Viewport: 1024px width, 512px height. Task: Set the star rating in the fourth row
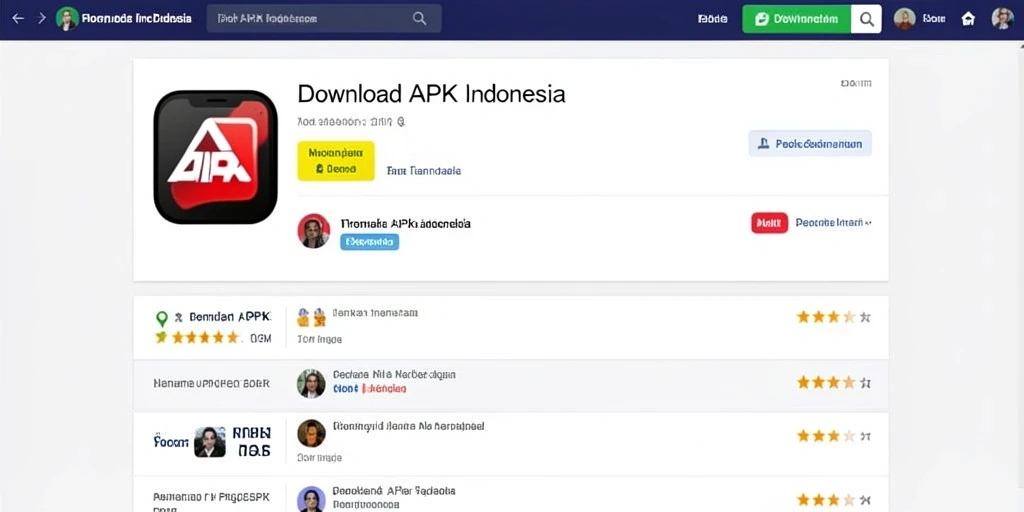coord(833,501)
